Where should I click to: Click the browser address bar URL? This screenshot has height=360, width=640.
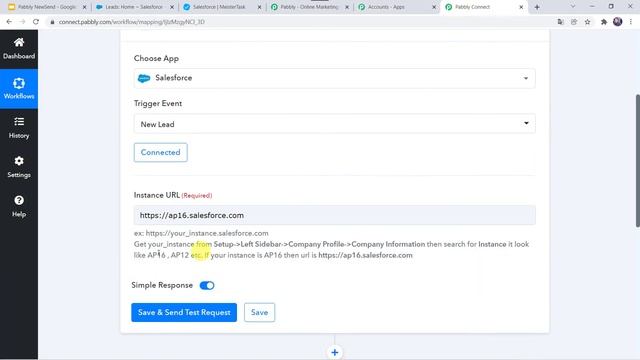[x=131, y=22]
